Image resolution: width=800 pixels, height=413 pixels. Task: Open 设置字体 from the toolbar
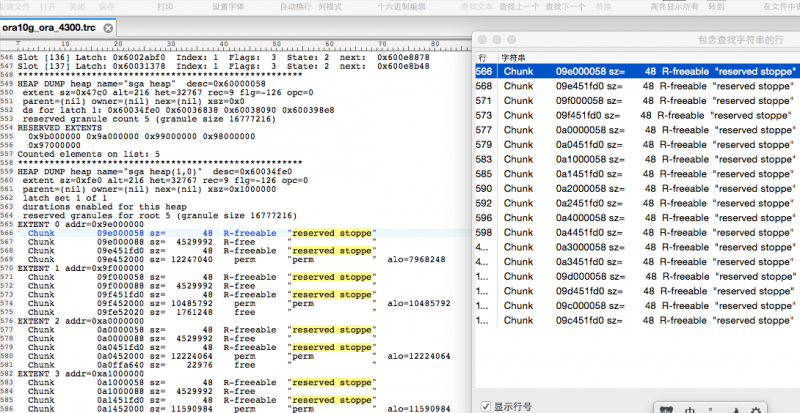point(228,7)
